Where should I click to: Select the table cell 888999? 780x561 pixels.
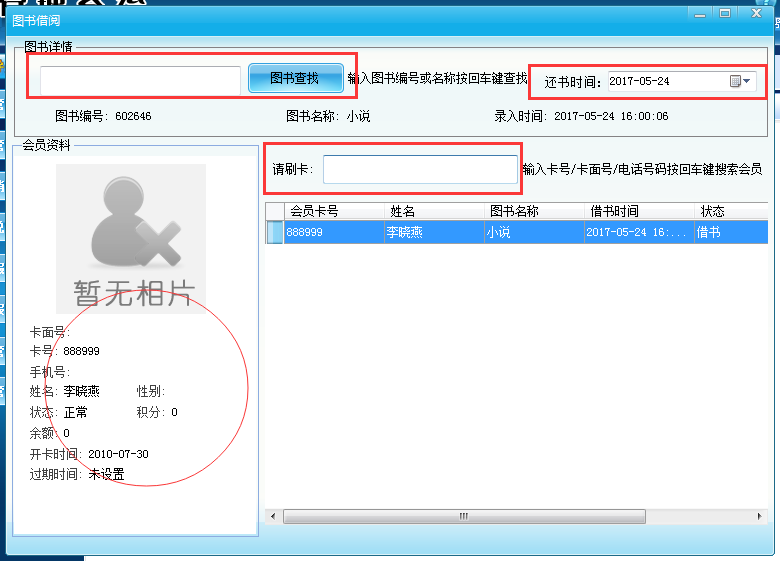334,232
